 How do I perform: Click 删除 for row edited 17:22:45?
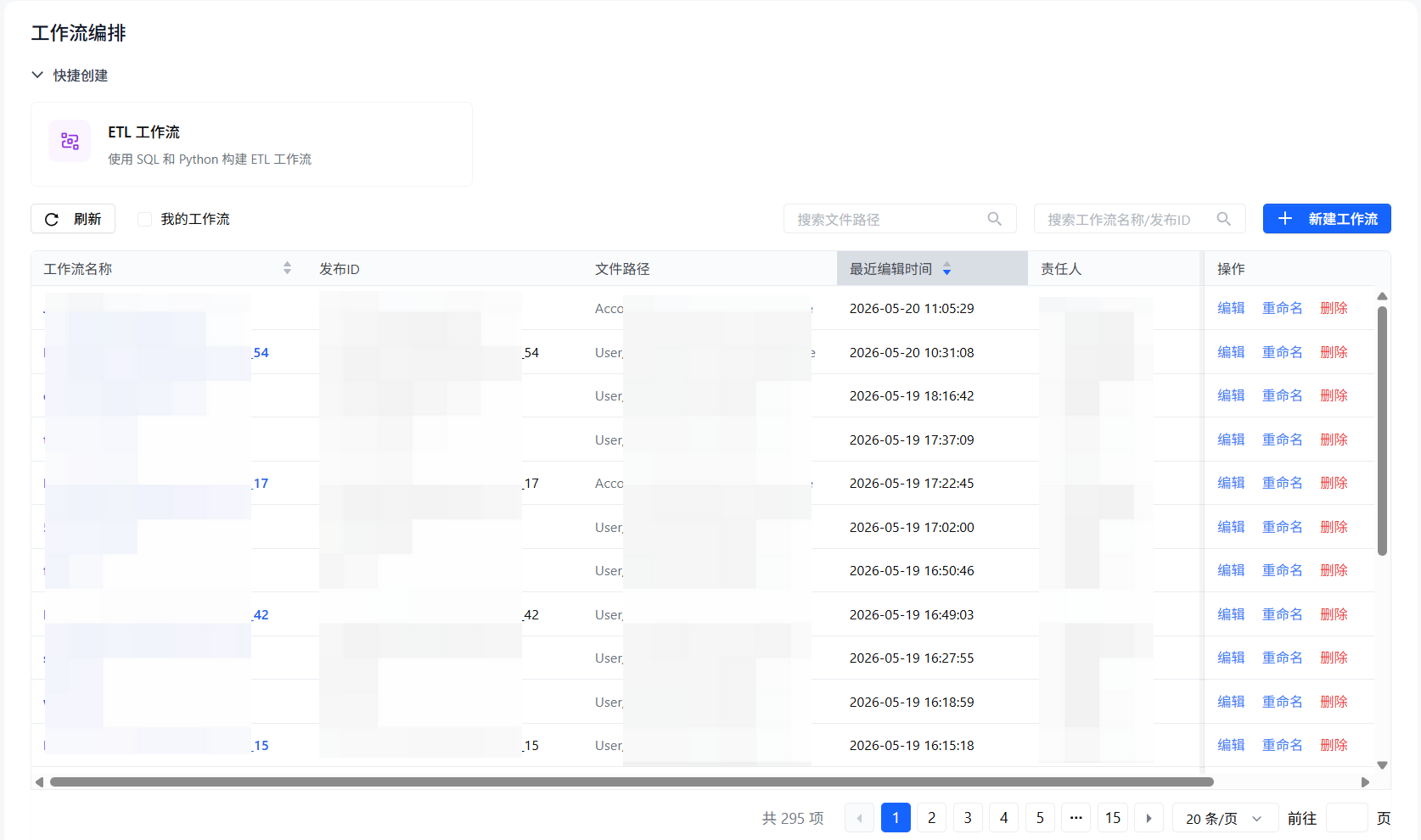1334,483
